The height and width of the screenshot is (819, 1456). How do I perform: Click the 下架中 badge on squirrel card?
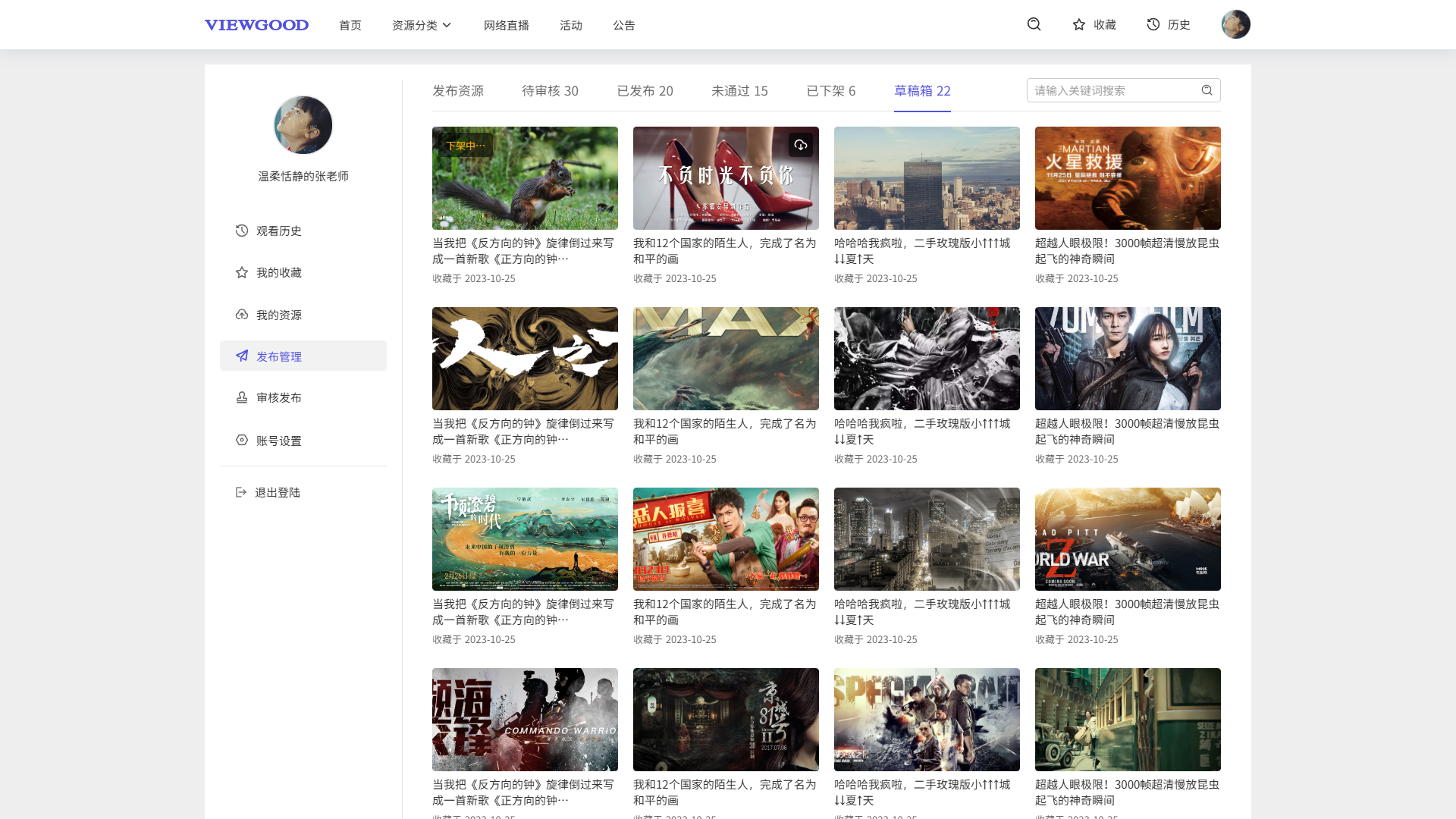(466, 145)
